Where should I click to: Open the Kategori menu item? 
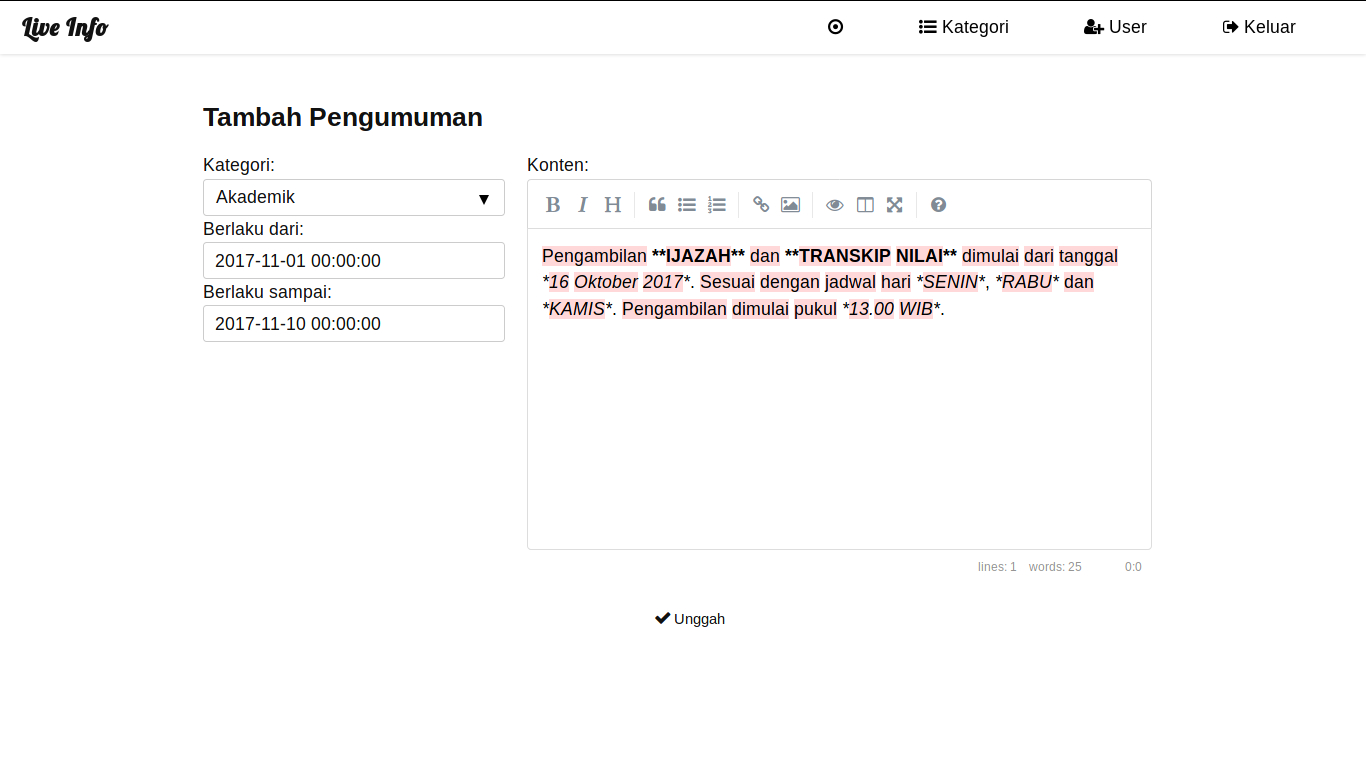click(x=964, y=27)
